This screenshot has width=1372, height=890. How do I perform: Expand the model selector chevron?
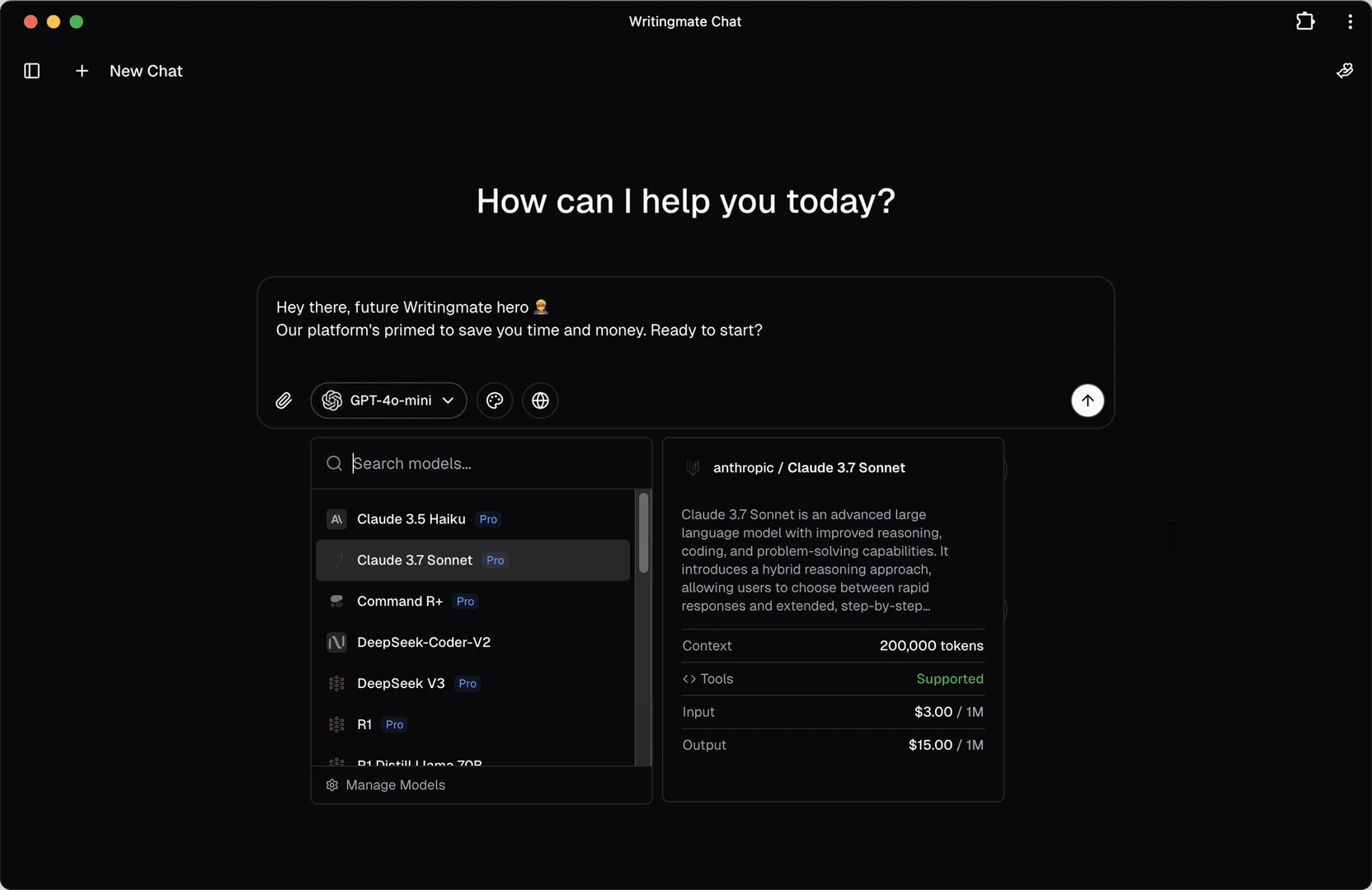[448, 400]
